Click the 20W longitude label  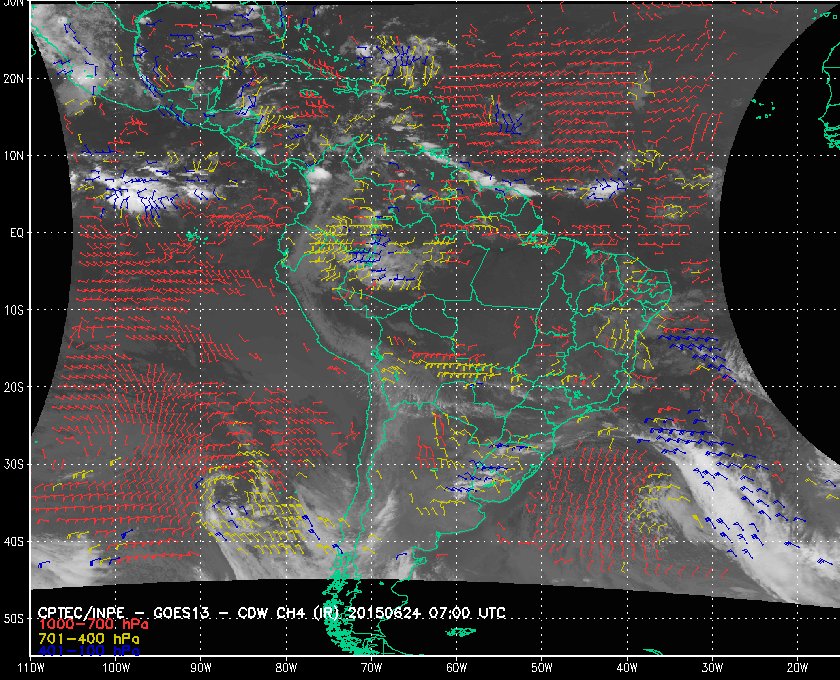(797, 668)
